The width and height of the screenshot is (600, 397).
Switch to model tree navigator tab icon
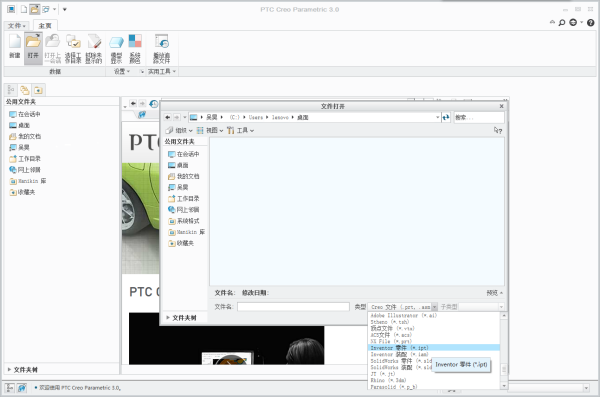(x=11, y=90)
